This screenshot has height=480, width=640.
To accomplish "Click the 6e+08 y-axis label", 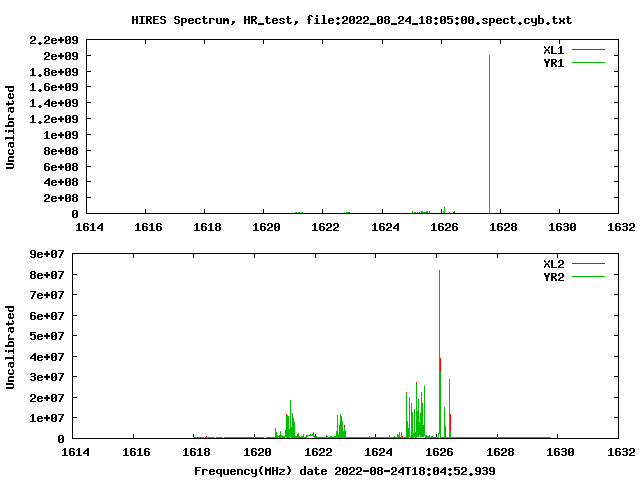I will (x=60, y=167).
